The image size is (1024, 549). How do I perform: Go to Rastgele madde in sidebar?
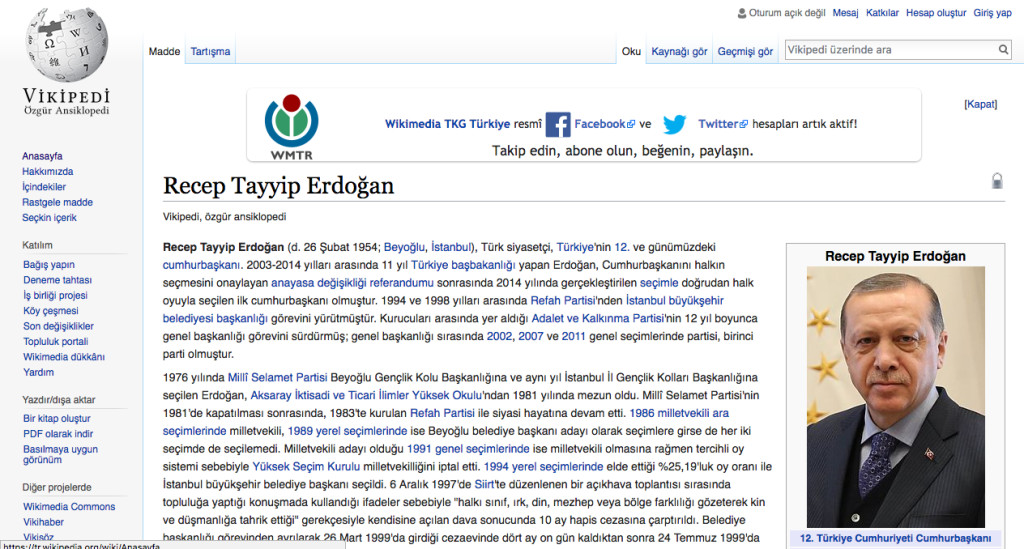[57, 202]
